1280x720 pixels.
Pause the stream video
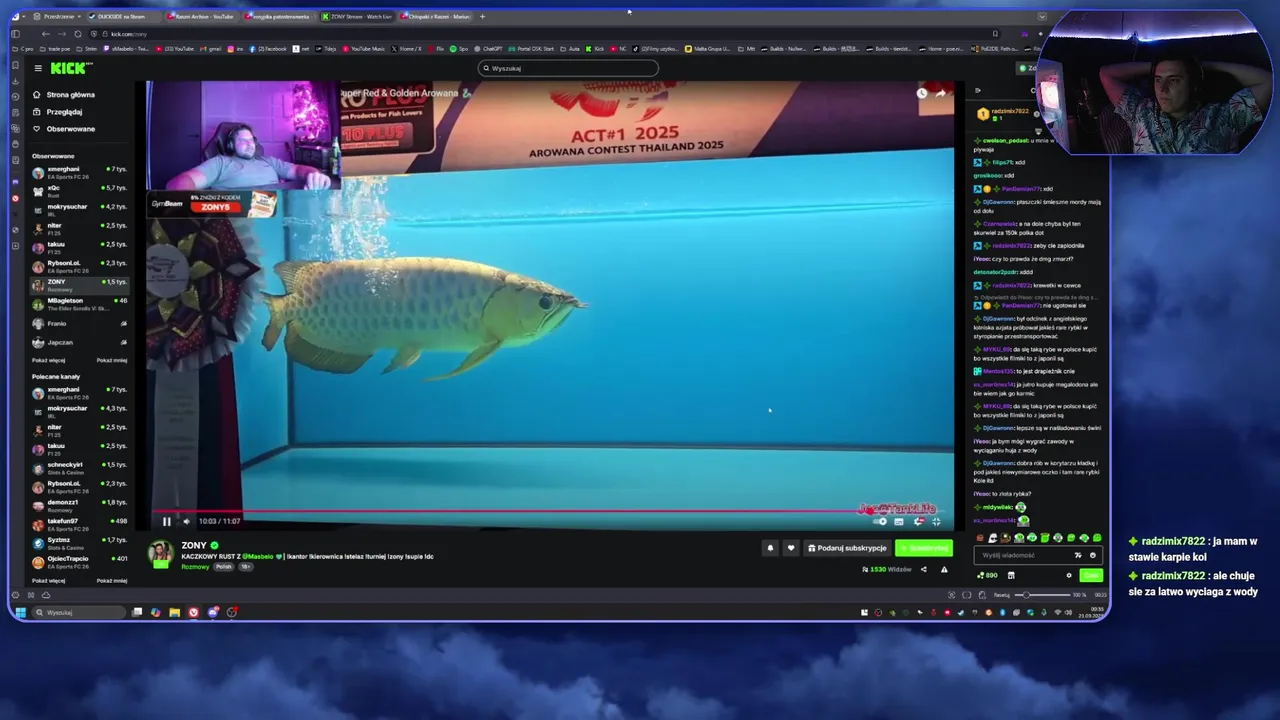(x=167, y=521)
